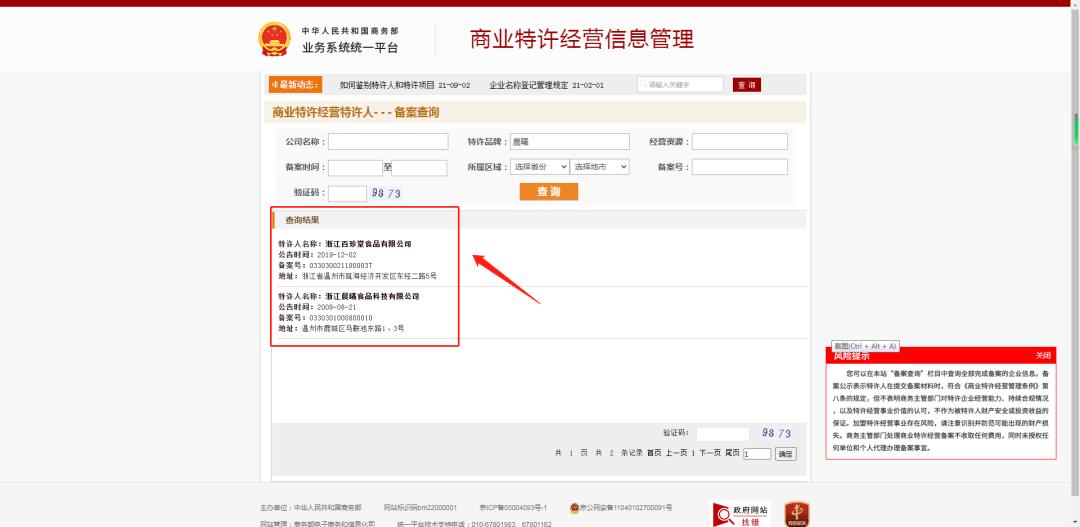Click the 备案时间 start date field
This screenshot has height=527, width=1080.
point(355,167)
